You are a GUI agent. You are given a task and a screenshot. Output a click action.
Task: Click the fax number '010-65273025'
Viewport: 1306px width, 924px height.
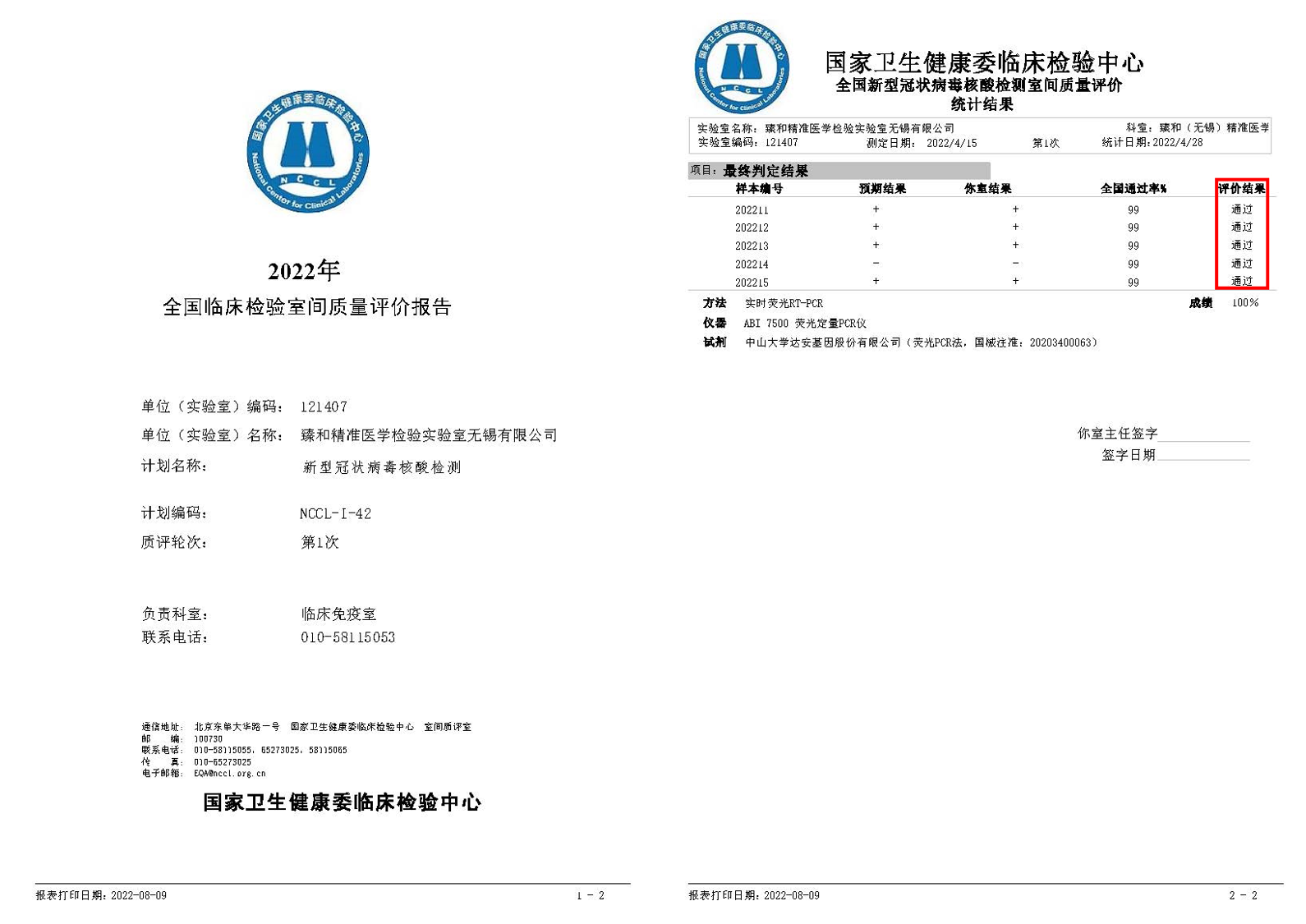(223, 762)
